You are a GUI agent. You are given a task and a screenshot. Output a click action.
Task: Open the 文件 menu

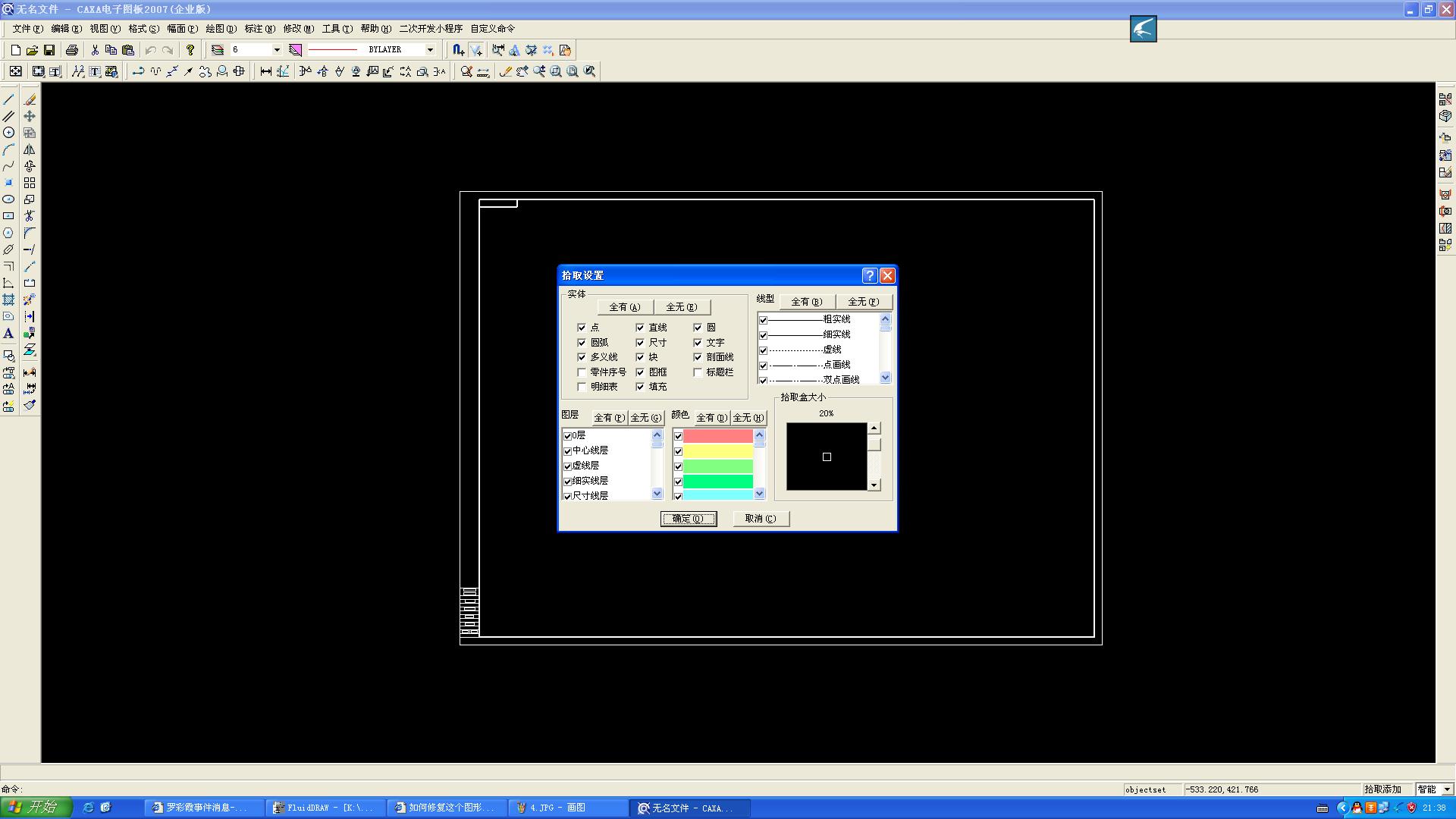27,29
